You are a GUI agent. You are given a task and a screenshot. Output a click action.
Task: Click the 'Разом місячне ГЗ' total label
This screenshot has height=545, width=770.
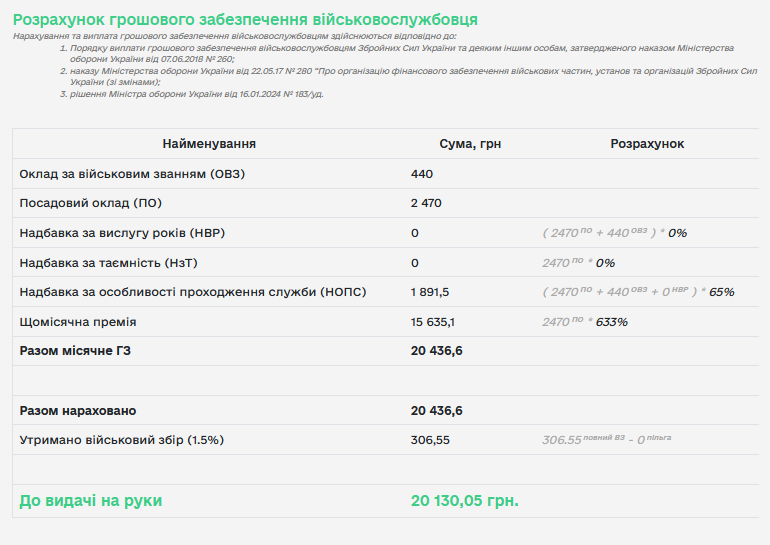75,351
